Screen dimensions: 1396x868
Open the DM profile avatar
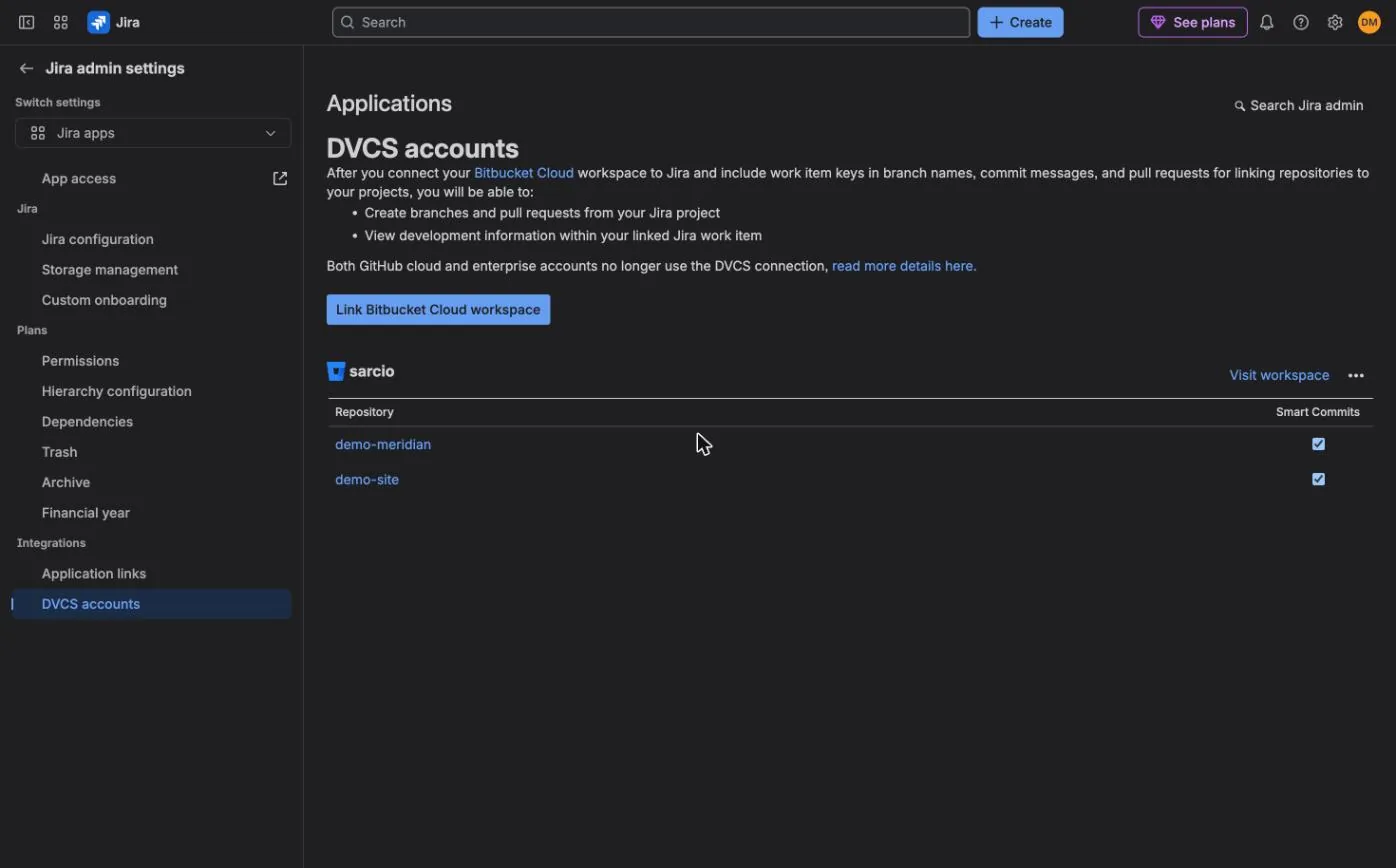coord(1369,22)
